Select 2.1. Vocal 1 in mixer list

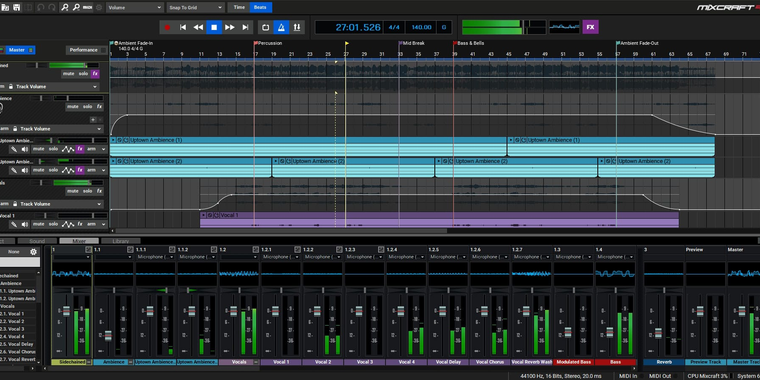[18, 314]
